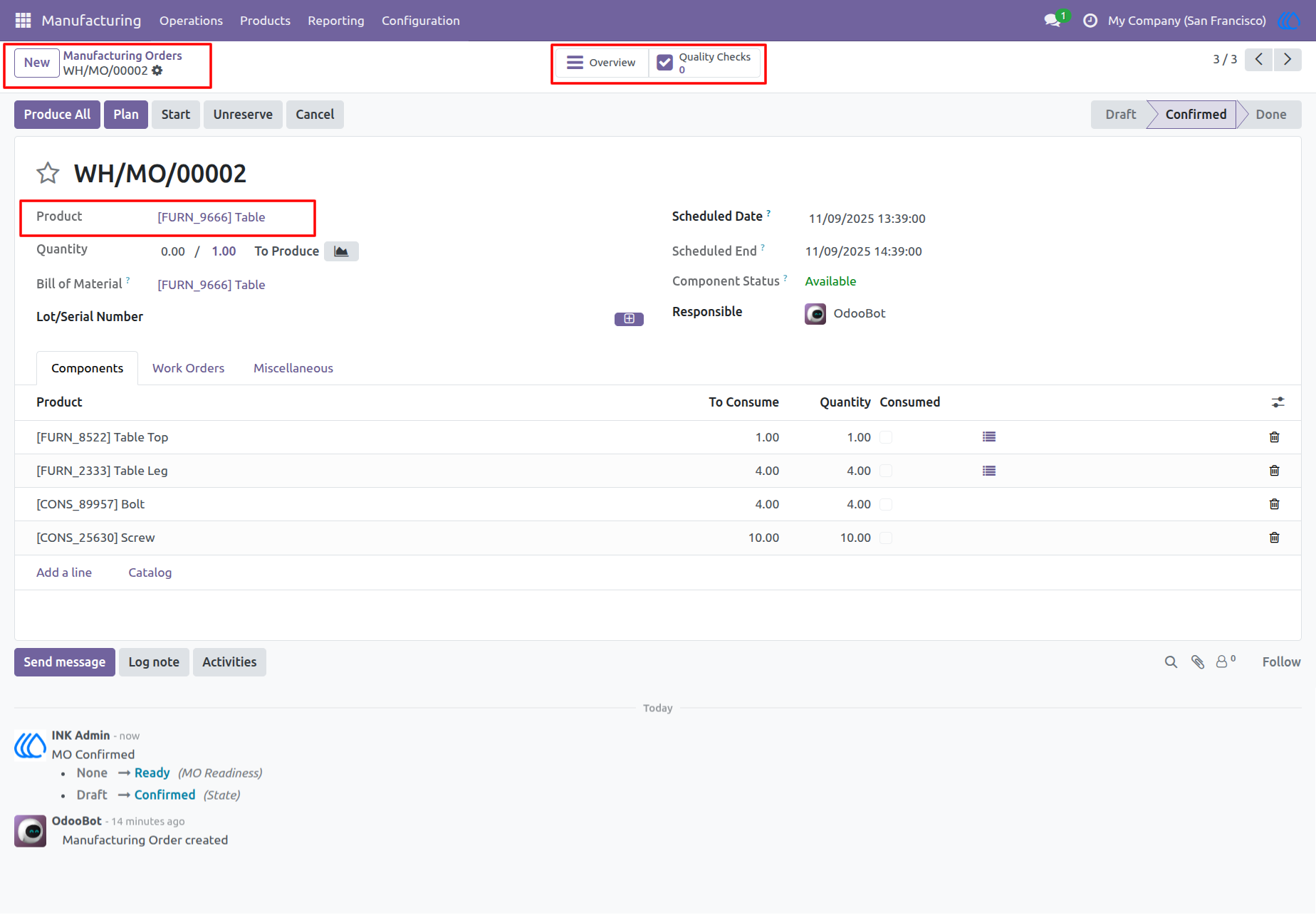Click the Scheduled Date field
Screen dimensions: 1316x915
click(x=867, y=219)
